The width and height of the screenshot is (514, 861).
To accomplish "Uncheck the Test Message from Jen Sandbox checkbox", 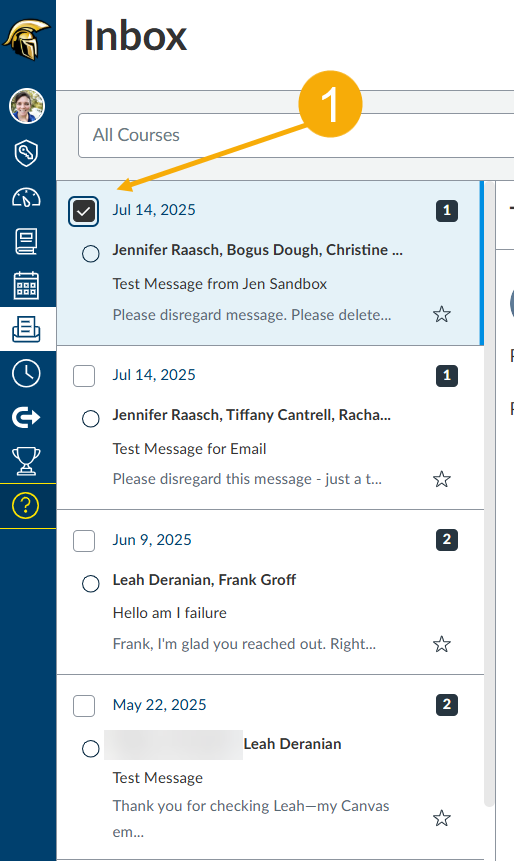I will [x=83, y=211].
